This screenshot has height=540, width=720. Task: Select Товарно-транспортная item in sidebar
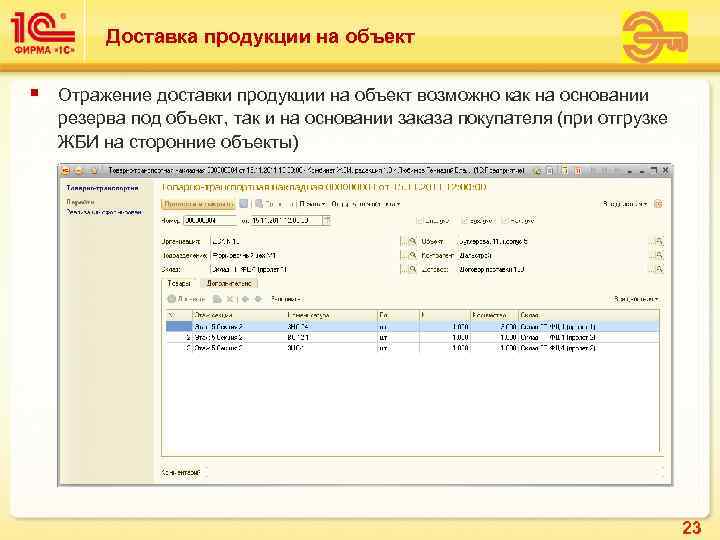click(103, 187)
